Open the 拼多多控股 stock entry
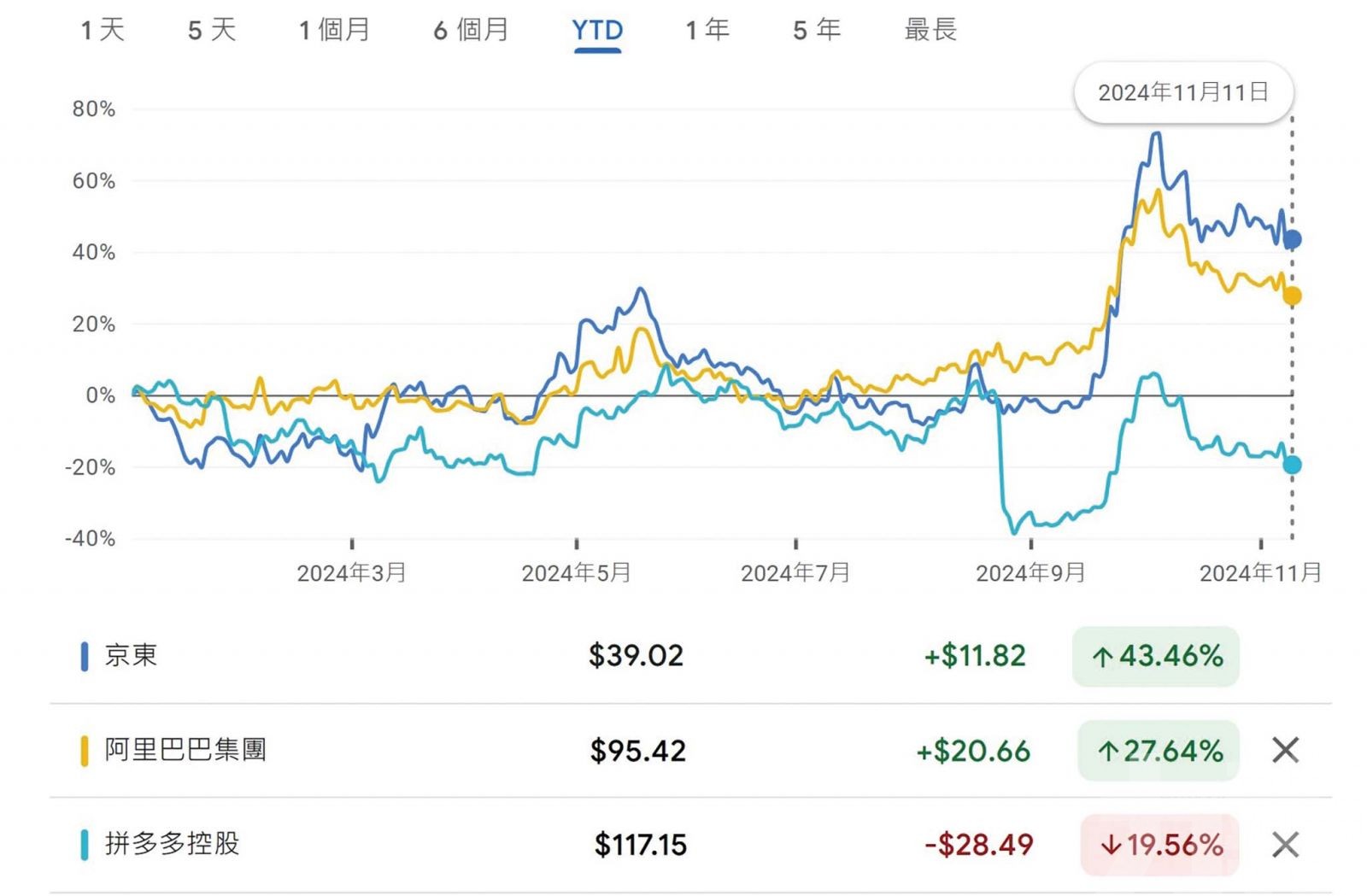 tap(172, 844)
